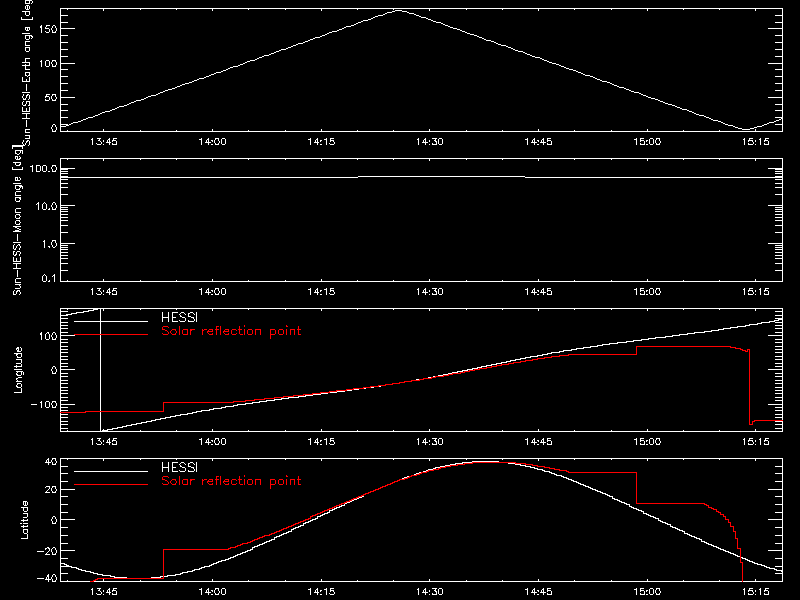Screen dimensions: 800x600
Task: Click white legend line sample in Latitude plot
Action: coord(111,471)
